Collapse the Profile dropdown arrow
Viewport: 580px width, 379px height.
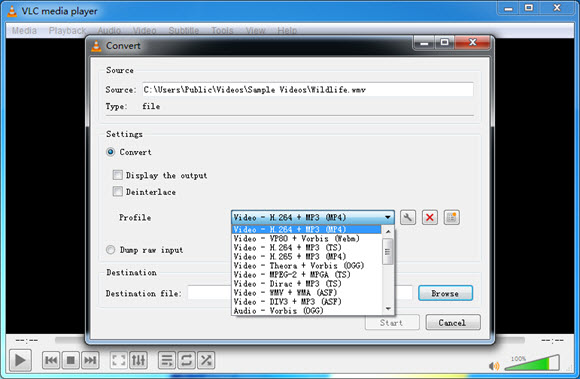pyautogui.click(x=388, y=217)
